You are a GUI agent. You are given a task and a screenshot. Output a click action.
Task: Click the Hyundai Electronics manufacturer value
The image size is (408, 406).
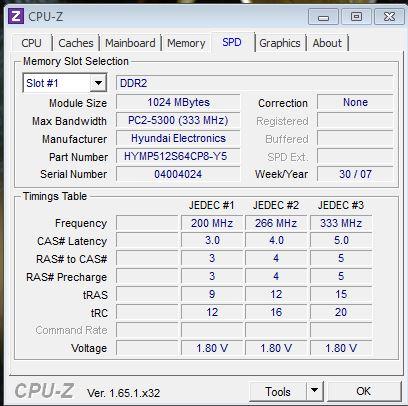click(178, 138)
